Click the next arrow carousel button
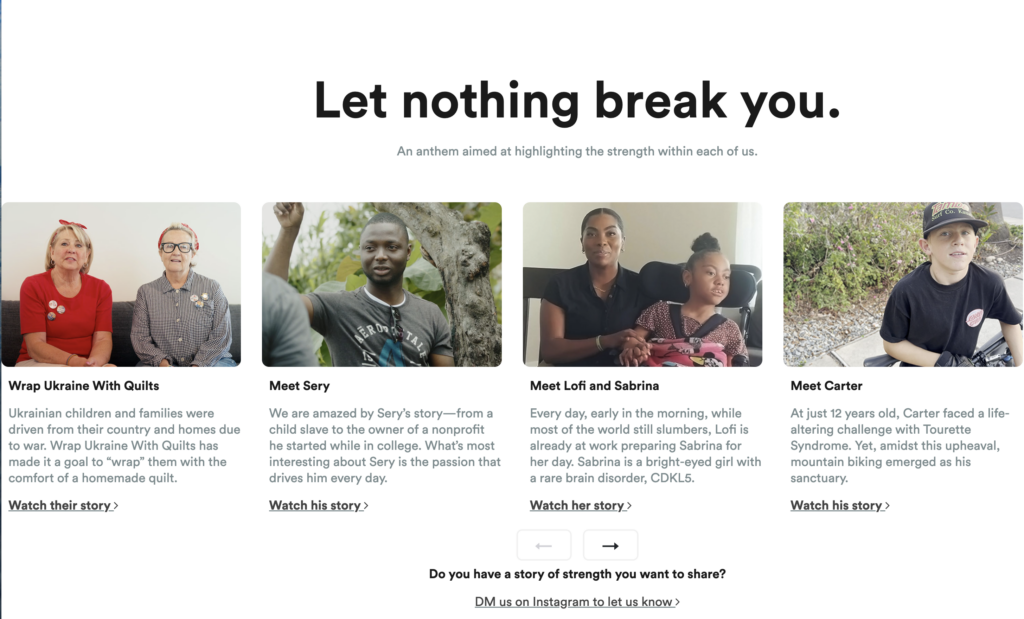Image resolution: width=1024 pixels, height=619 pixels. click(610, 545)
